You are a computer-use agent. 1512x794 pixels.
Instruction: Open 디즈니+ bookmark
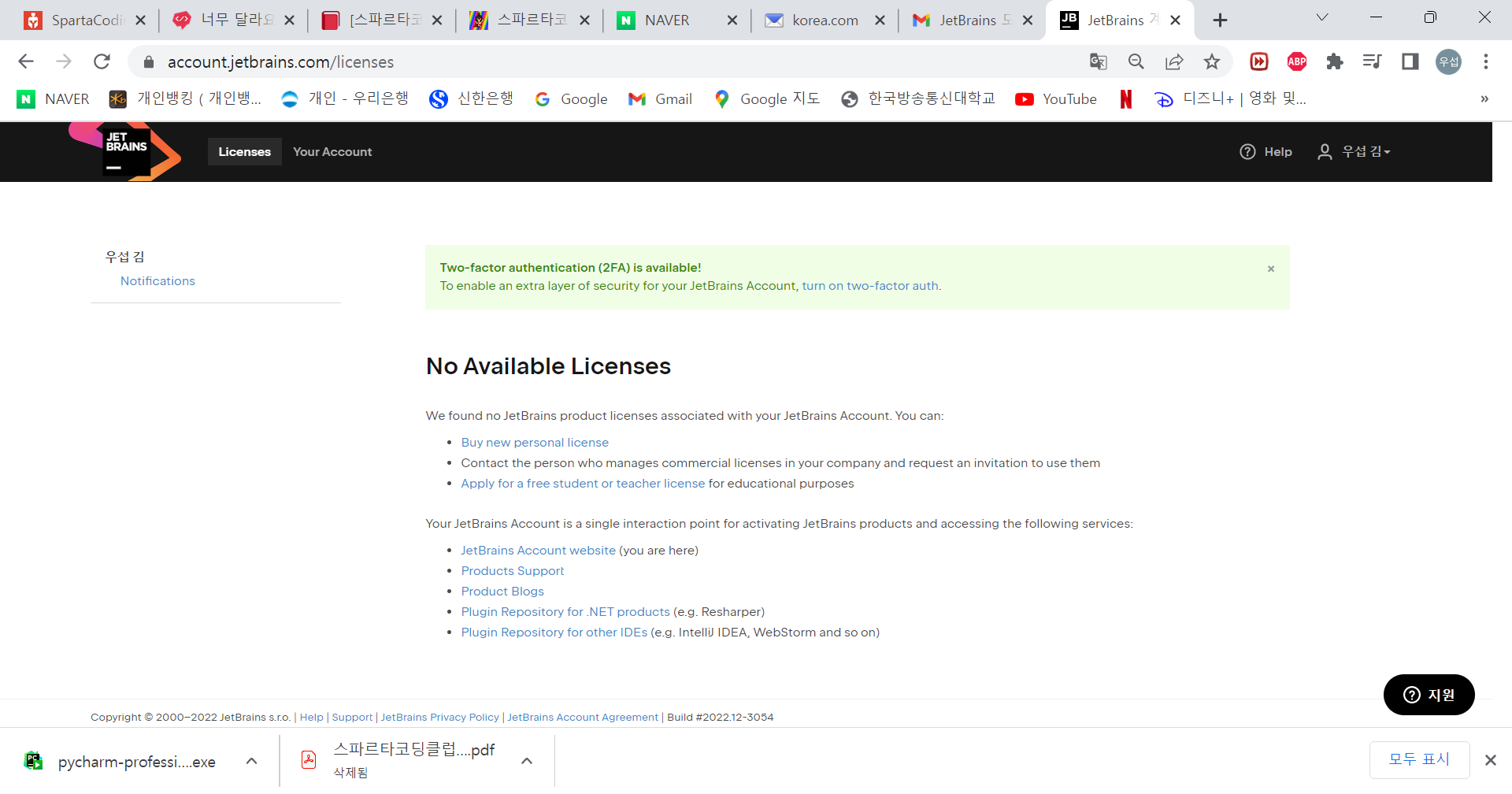tap(1231, 99)
